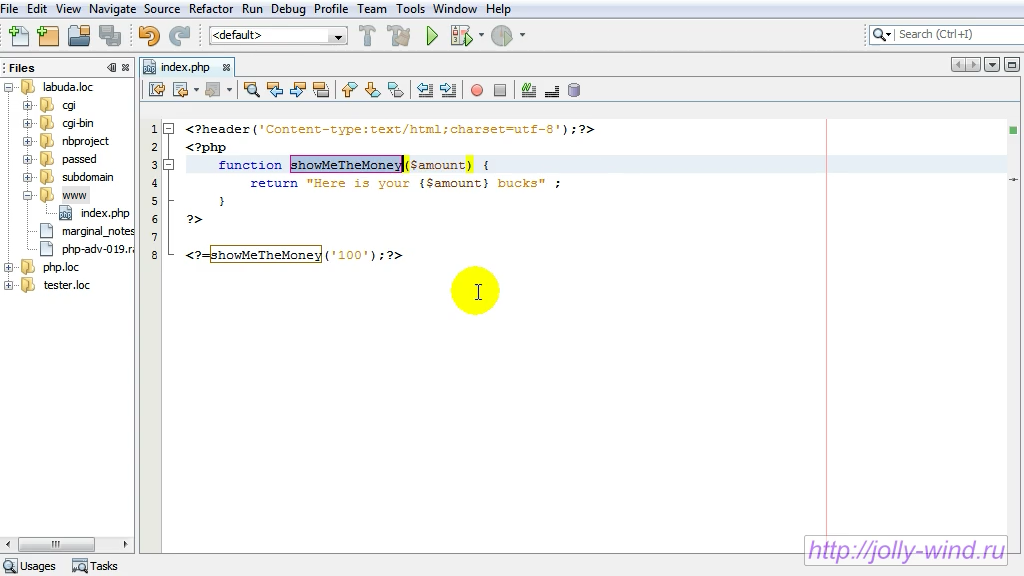1024x576 pixels.
Task: Open the Debug Project dropdown arrow
Action: coord(481,35)
